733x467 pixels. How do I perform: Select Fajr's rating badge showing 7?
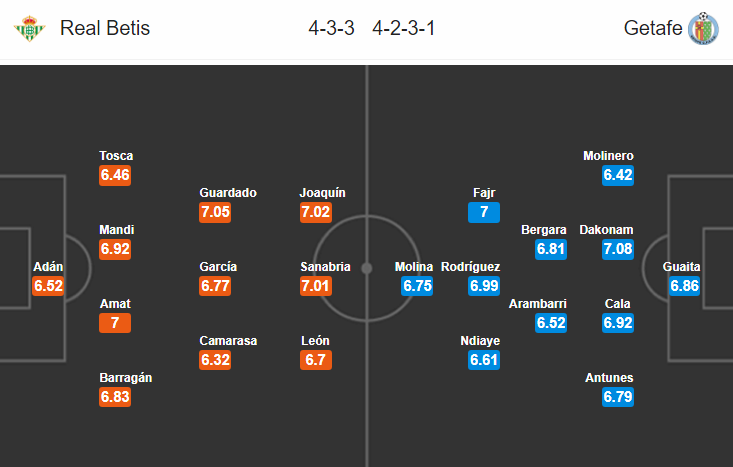pos(484,212)
